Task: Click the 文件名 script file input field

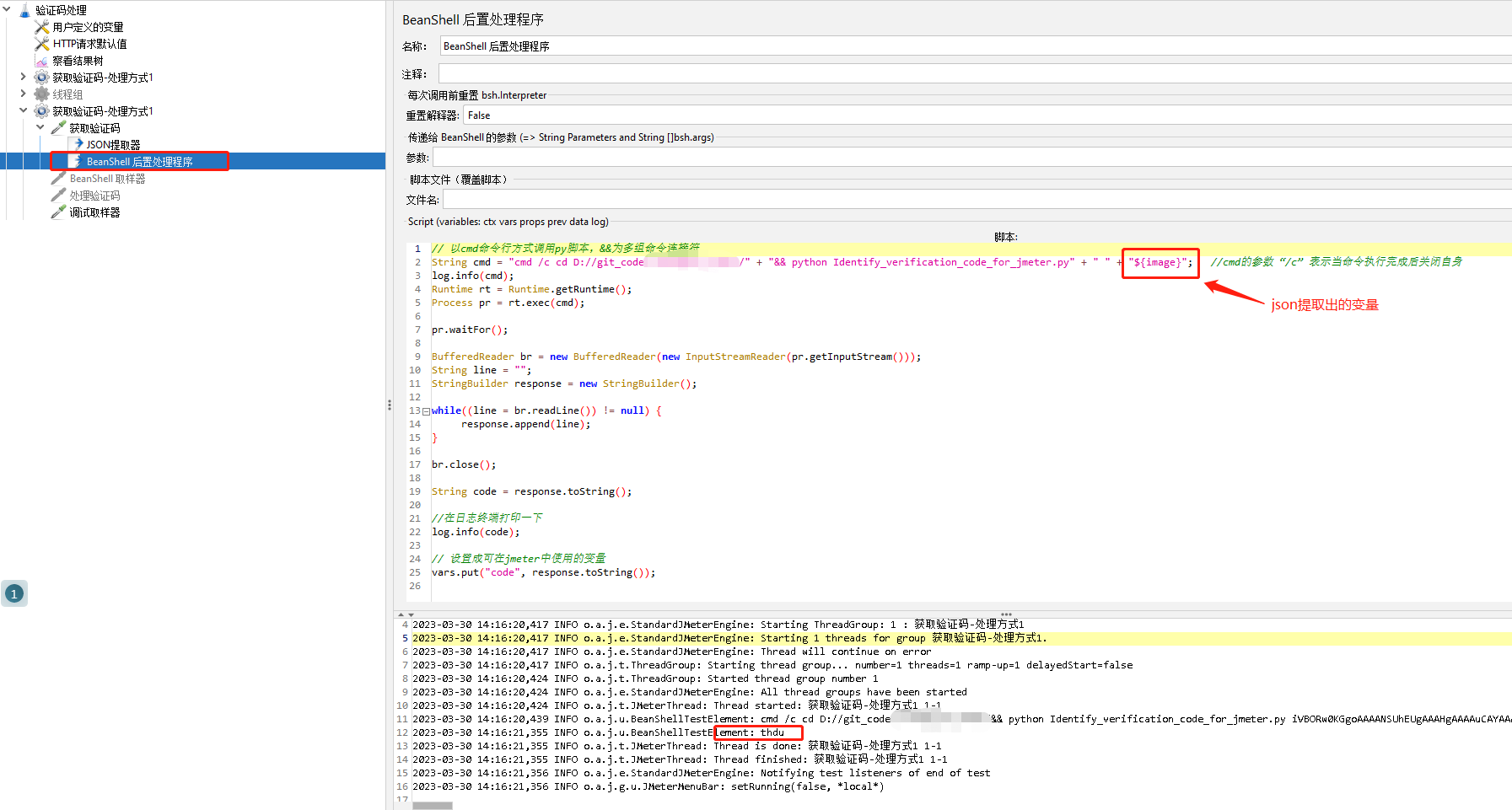Action: pos(977,200)
